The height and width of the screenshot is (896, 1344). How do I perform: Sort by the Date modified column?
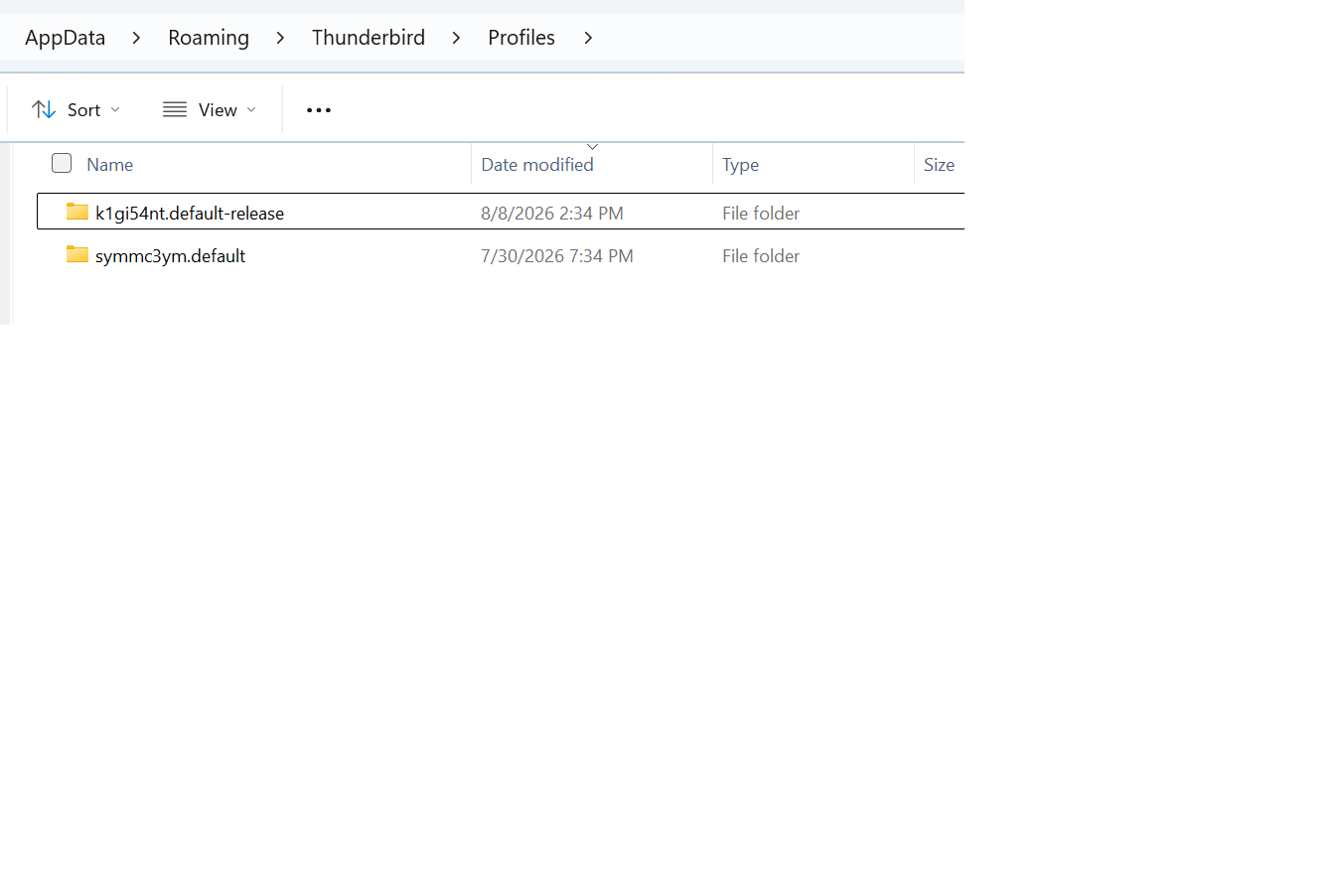point(537,165)
